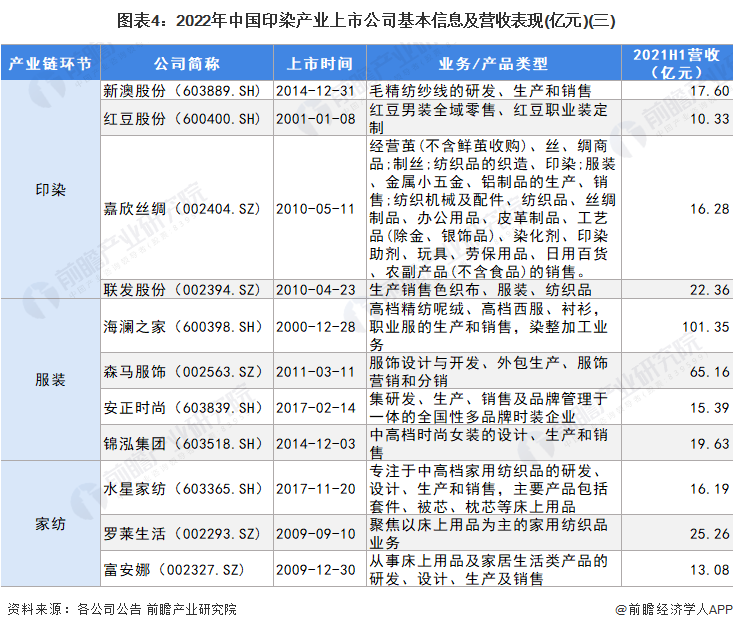
Task: Click revenue value 16.28
Action: tap(710, 208)
